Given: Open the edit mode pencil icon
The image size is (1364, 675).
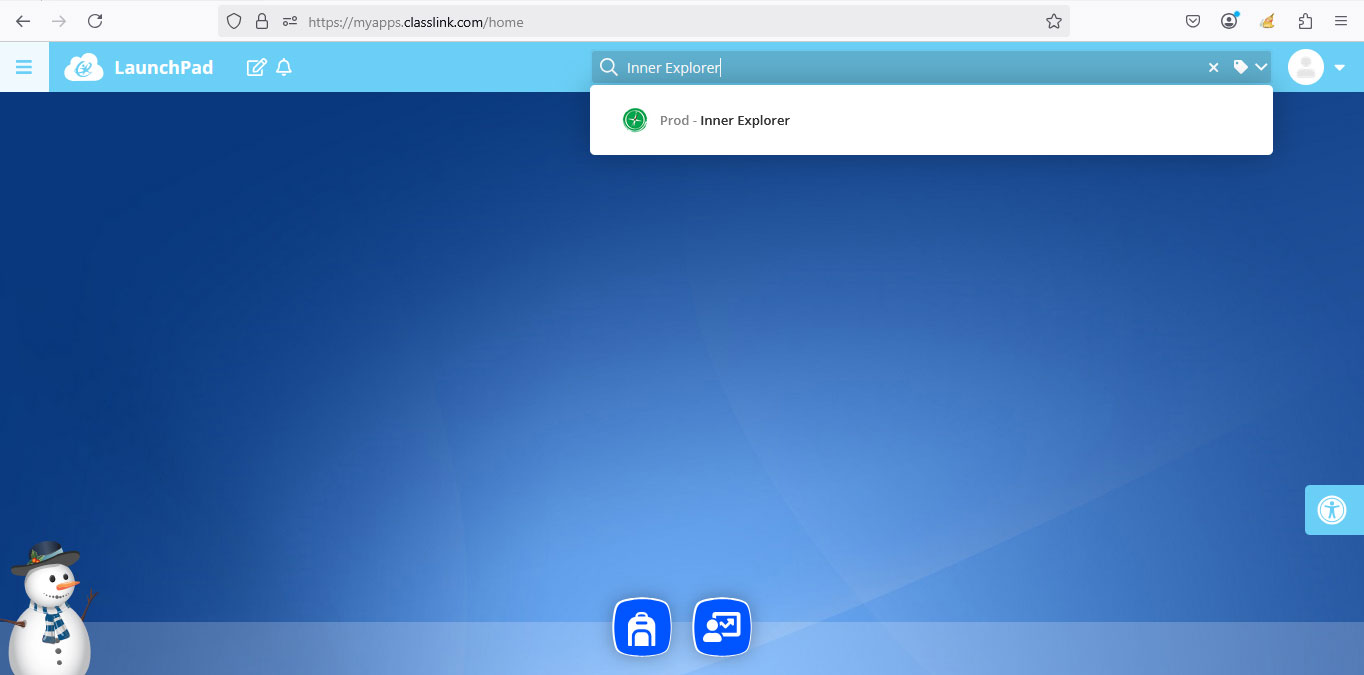Looking at the screenshot, I should tap(256, 67).
